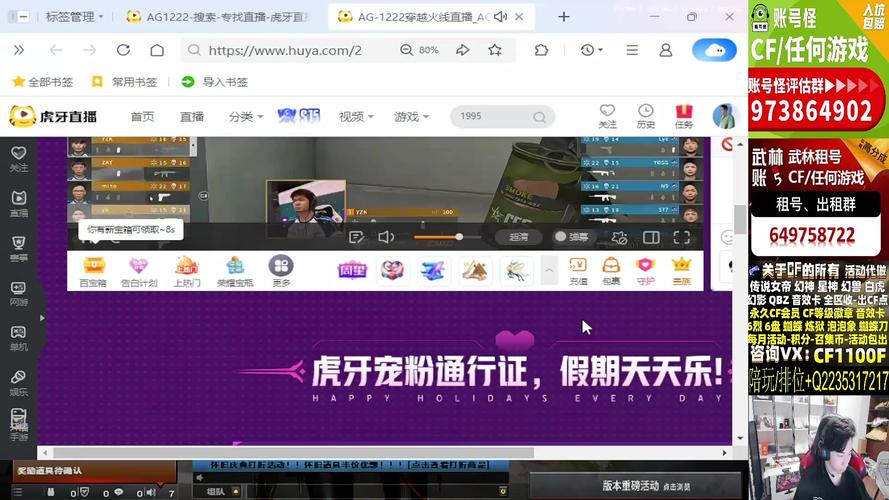This screenshot has height=500, width=889.
Task: Open danmaku settings gear icon in the player
Action: pos(619,238)
